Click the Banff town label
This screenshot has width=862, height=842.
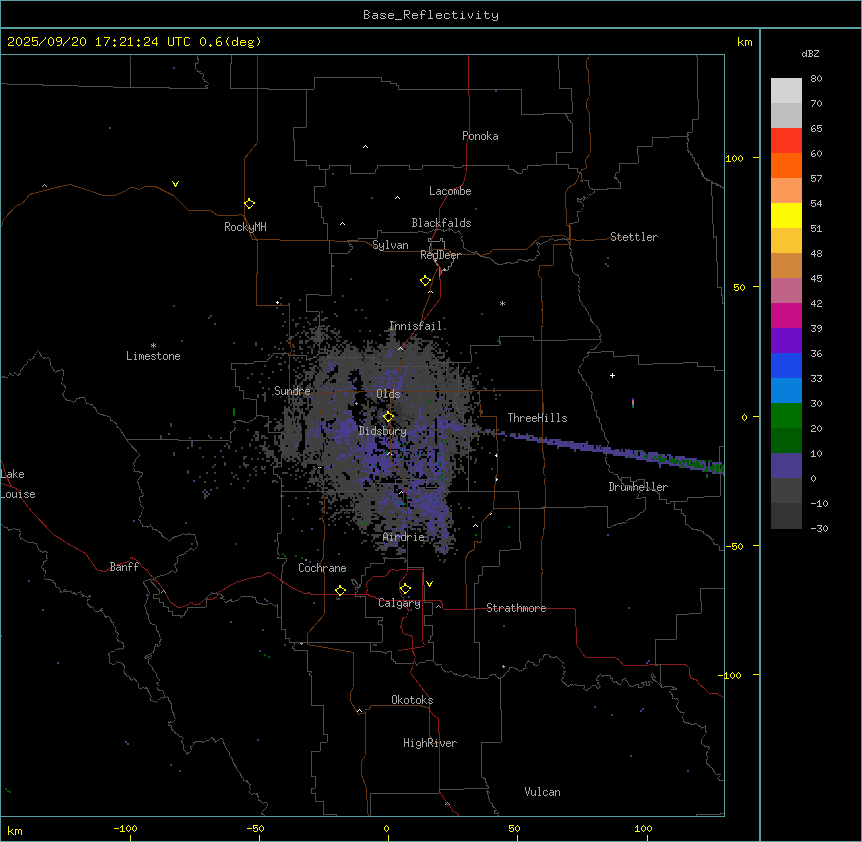(124, 567)
